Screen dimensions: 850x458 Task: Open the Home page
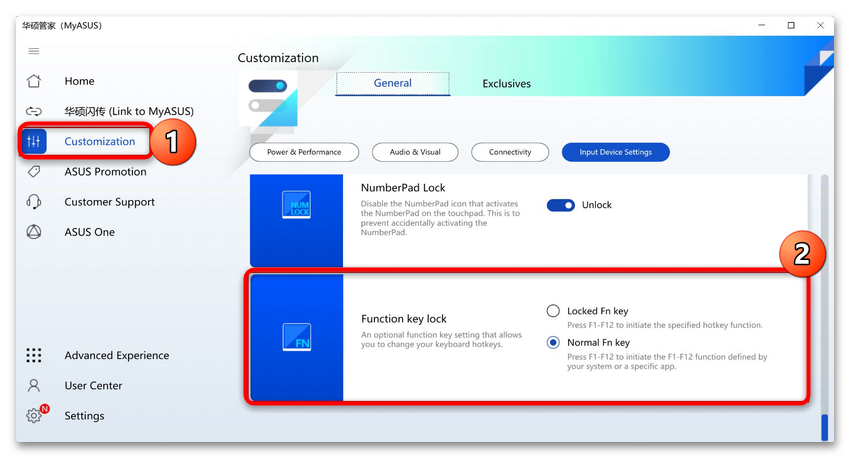point(79,81)
